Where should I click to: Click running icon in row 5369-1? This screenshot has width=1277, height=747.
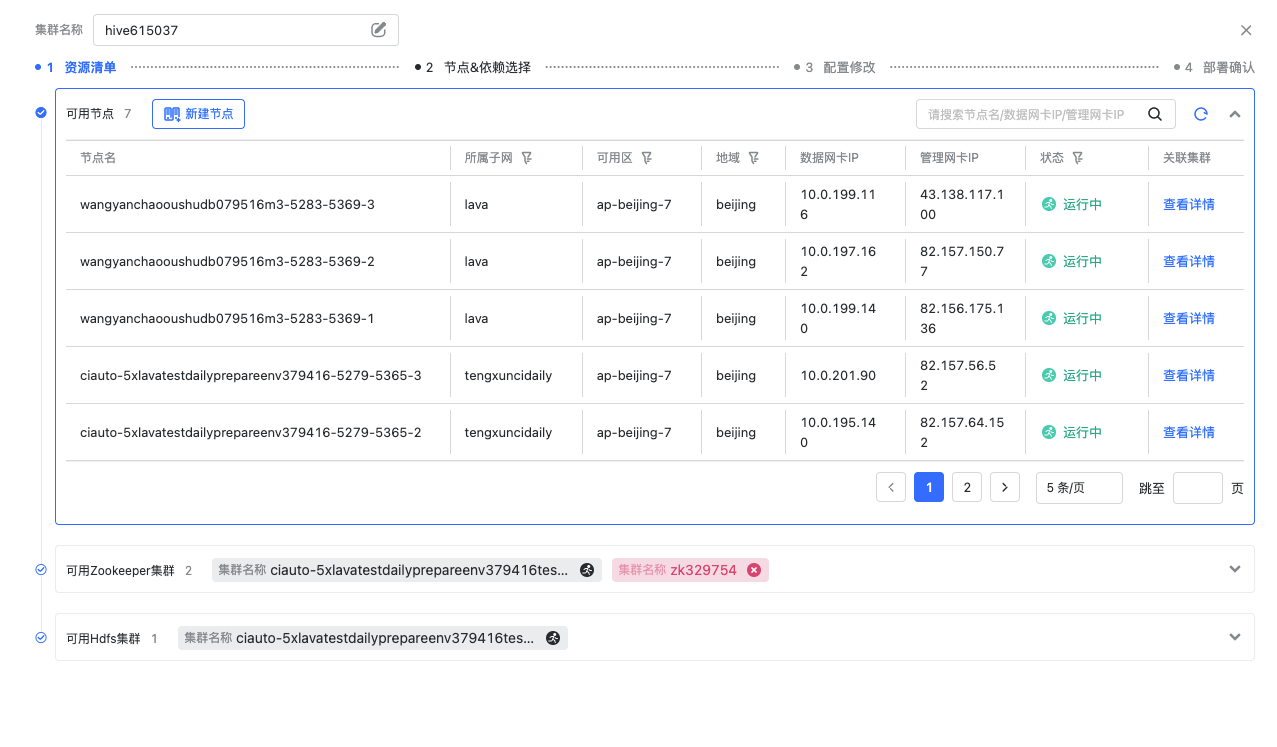point(1049,318)
